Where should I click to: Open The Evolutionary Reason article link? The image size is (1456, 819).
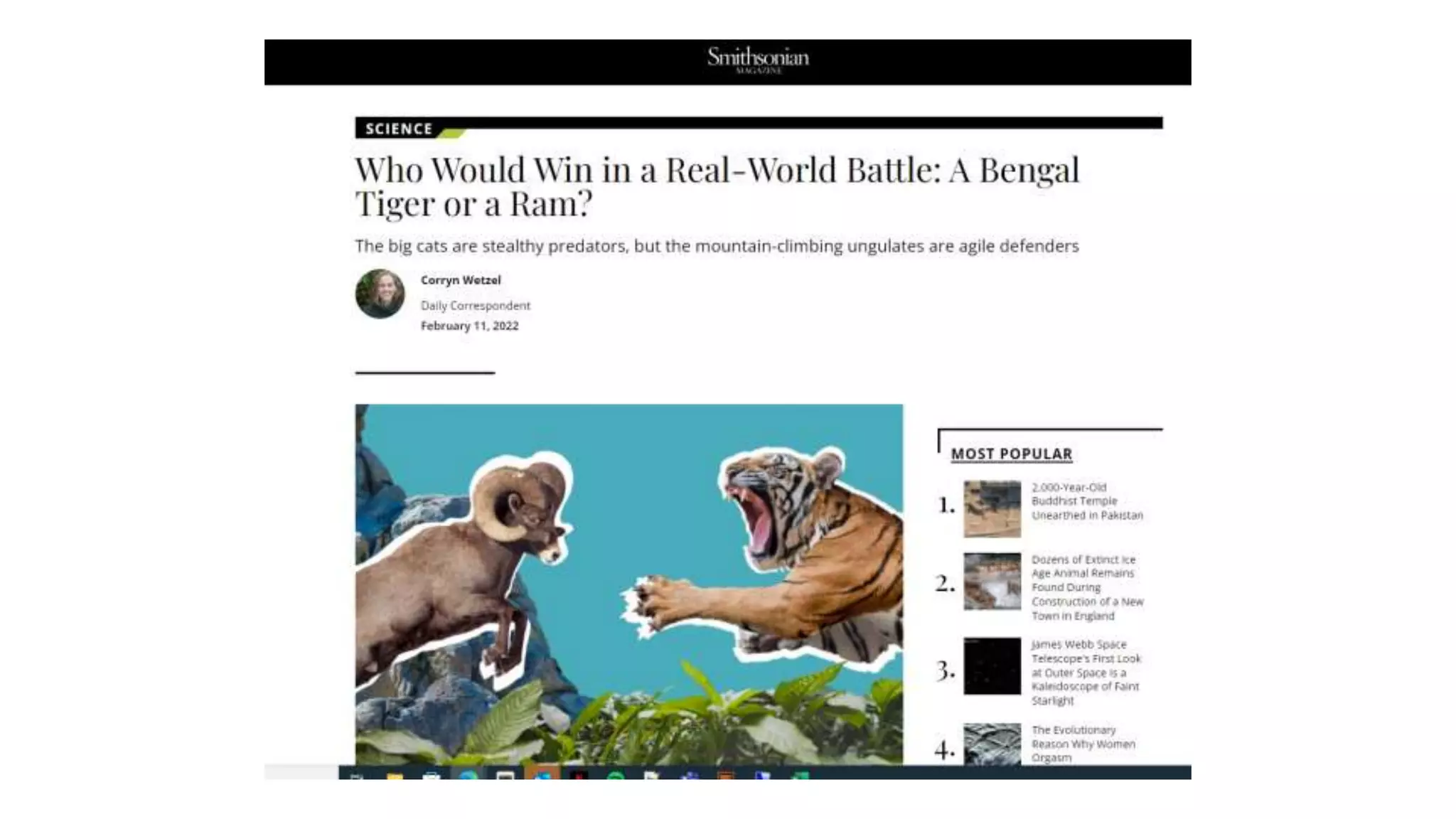[1083, 744]
